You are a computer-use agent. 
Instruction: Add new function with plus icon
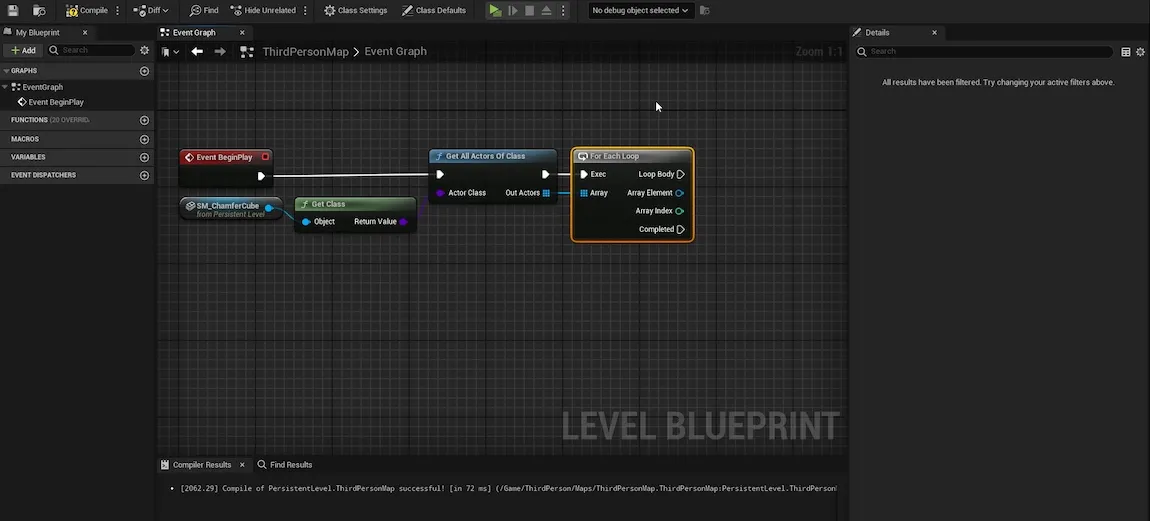point(145,120)
